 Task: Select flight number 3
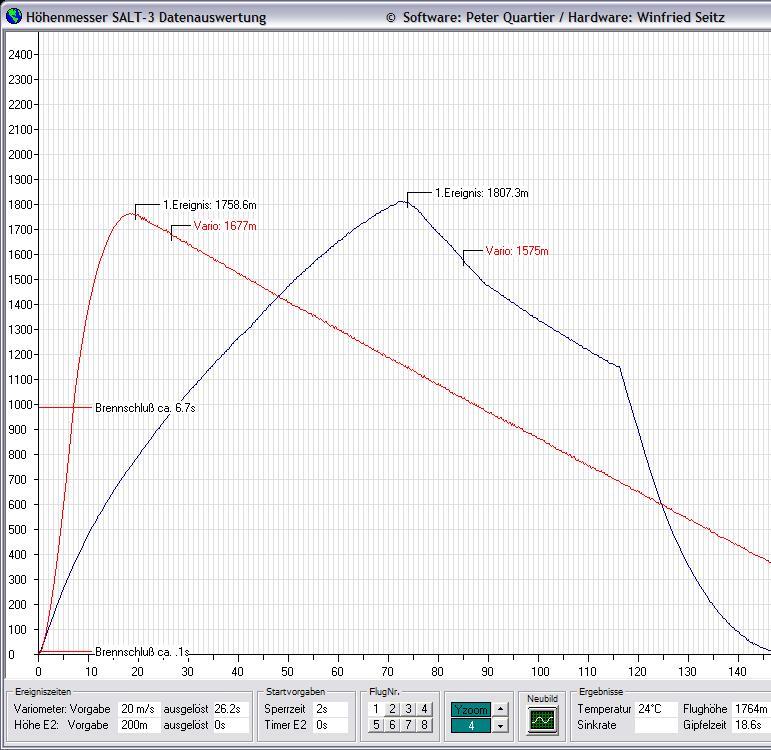[408, 709]
